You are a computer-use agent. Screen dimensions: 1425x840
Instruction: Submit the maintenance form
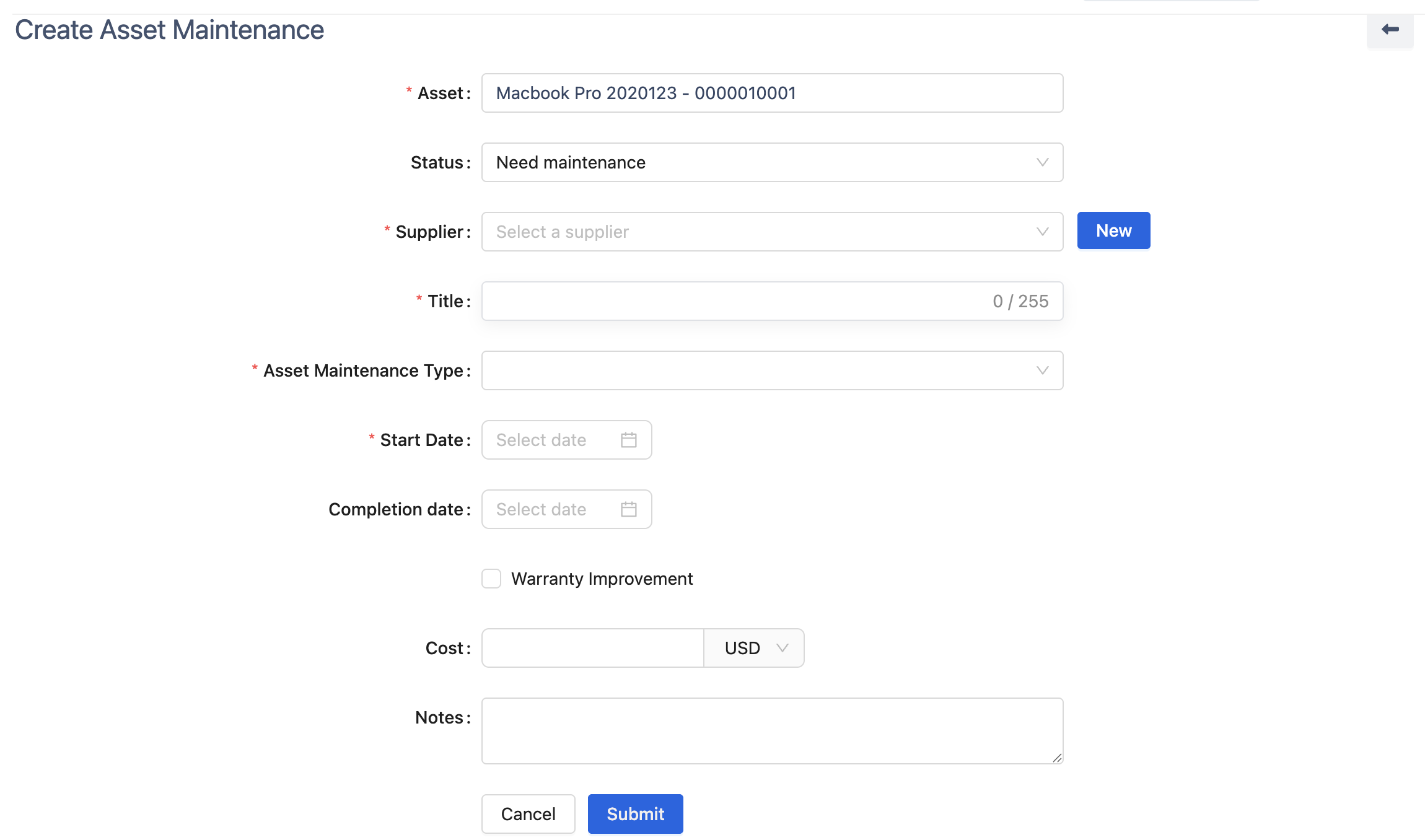pos(635,813)
